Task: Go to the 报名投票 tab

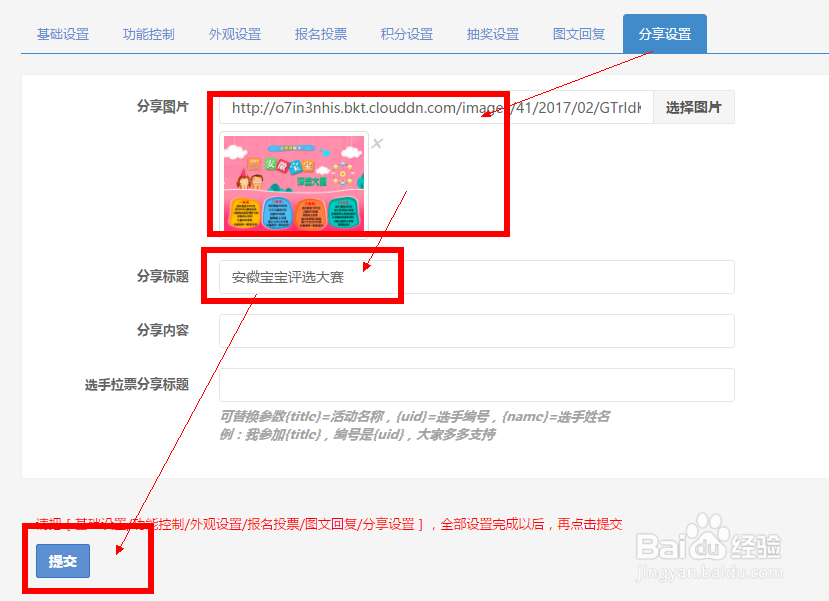Action: pos(321,34)
